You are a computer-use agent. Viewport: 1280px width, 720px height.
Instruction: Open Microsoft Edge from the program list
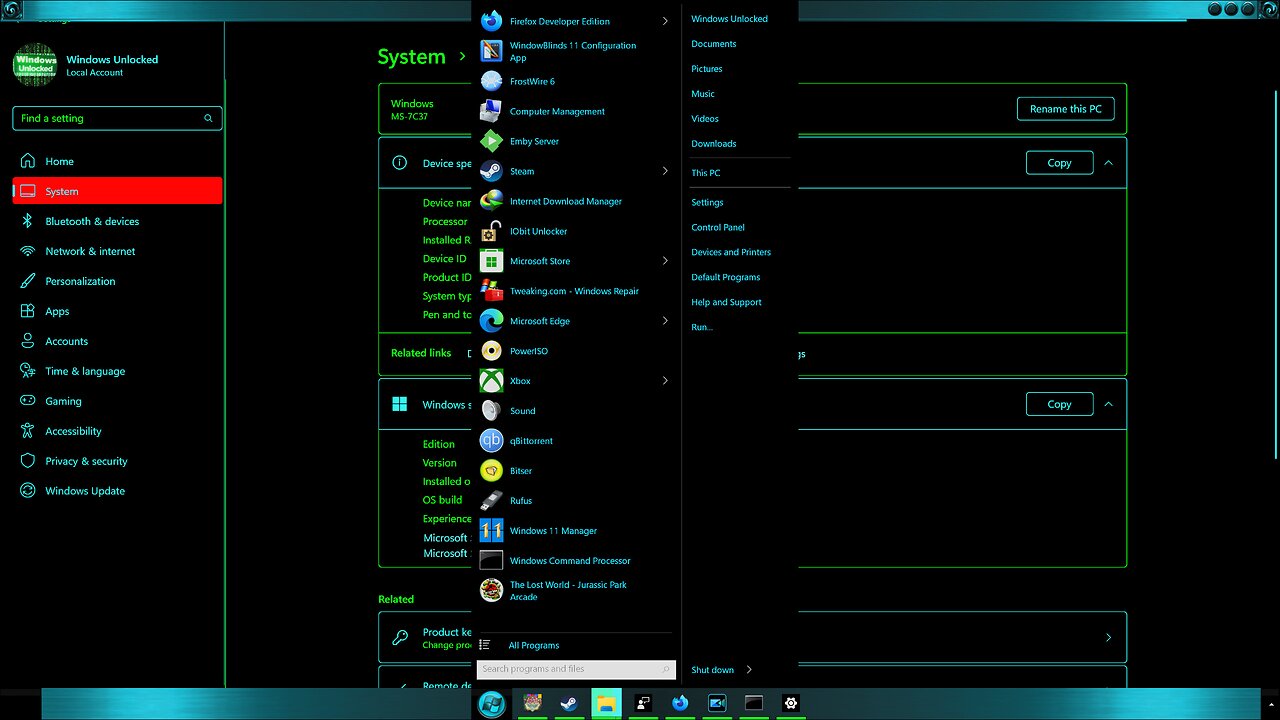coord(540,321)
